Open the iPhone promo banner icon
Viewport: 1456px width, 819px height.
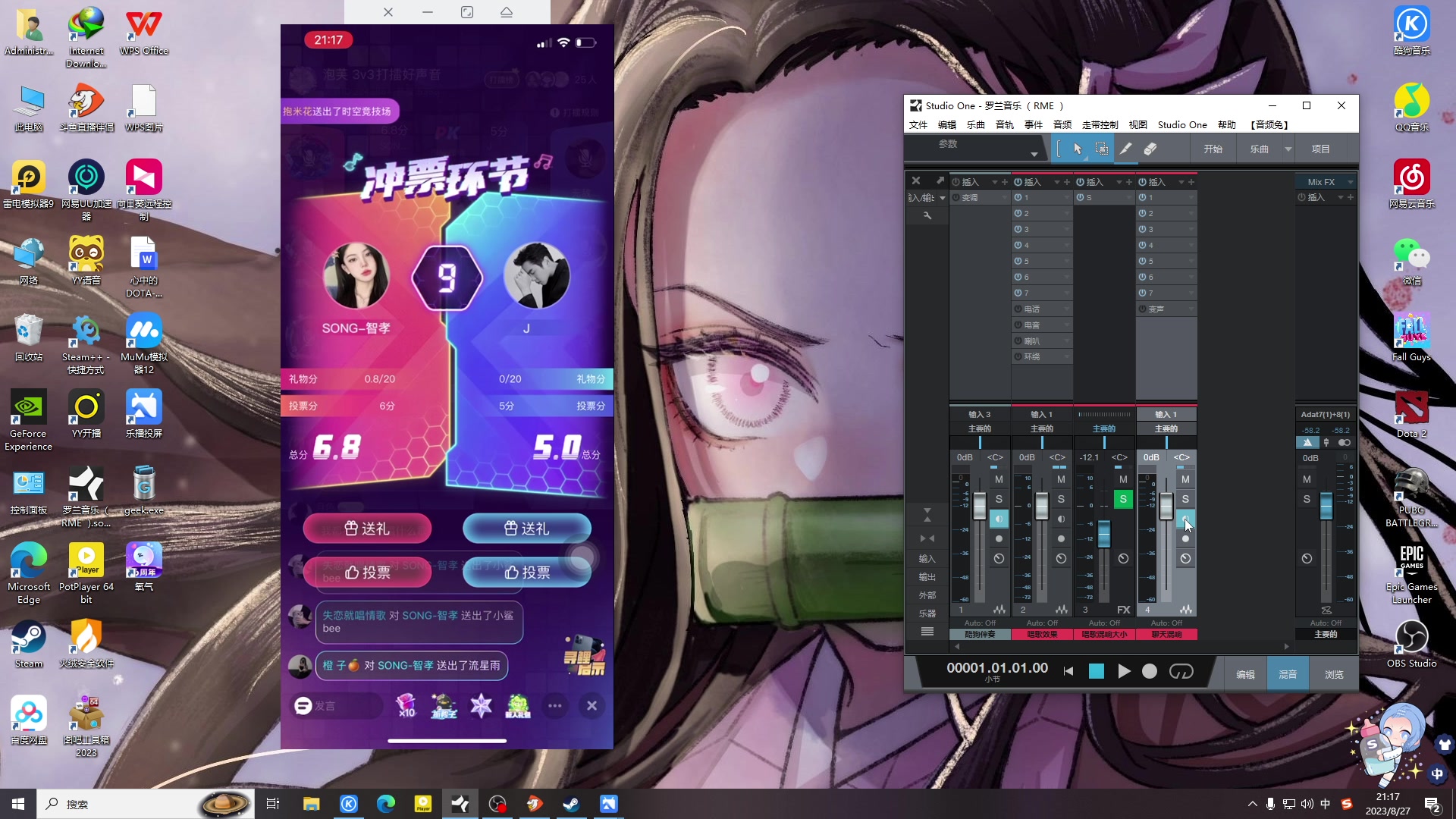585,654
